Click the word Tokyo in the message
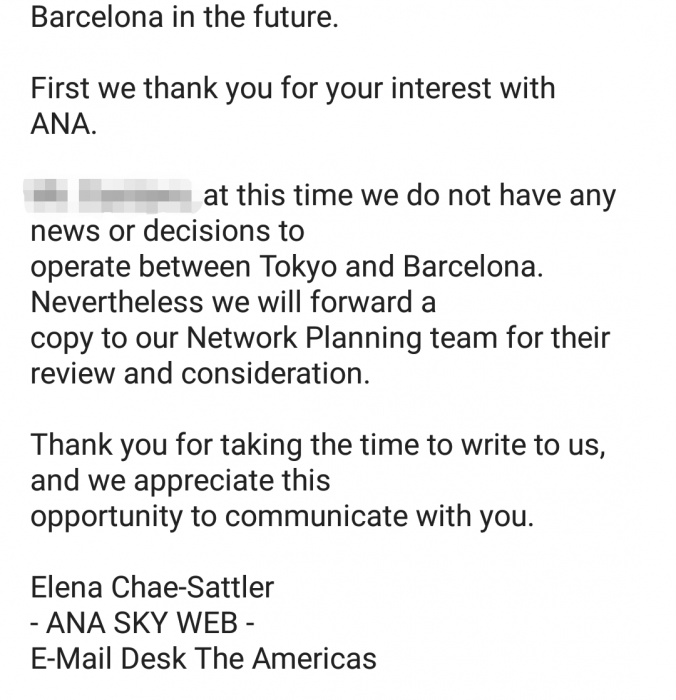This screenshot has width=676, height=700. click(x=299, y=267)
